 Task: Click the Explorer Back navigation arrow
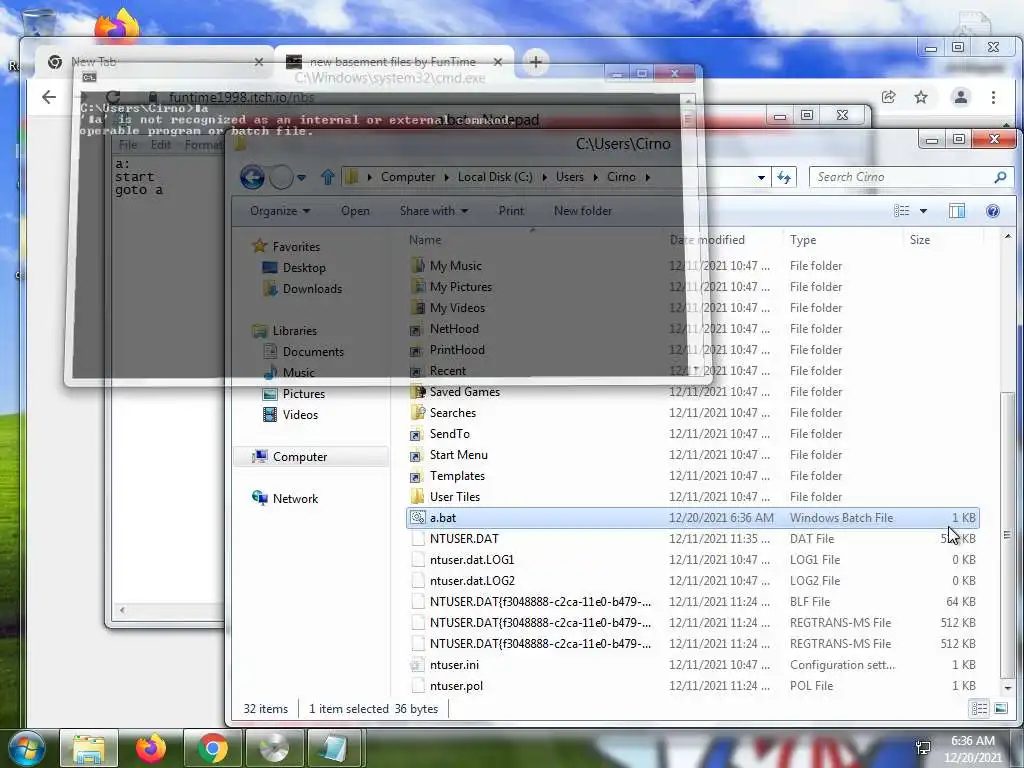click(x=252, y=177)
